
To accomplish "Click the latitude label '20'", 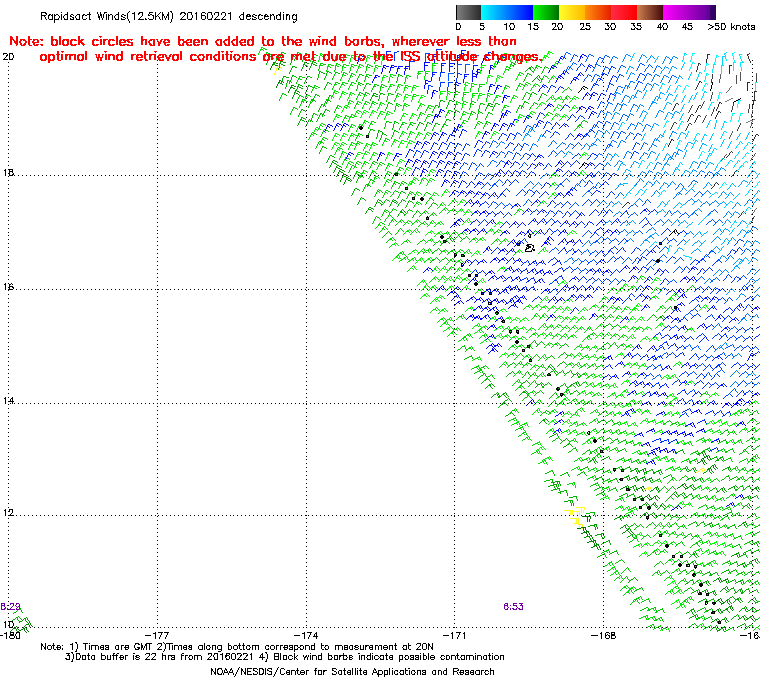I will pos(8,57).
